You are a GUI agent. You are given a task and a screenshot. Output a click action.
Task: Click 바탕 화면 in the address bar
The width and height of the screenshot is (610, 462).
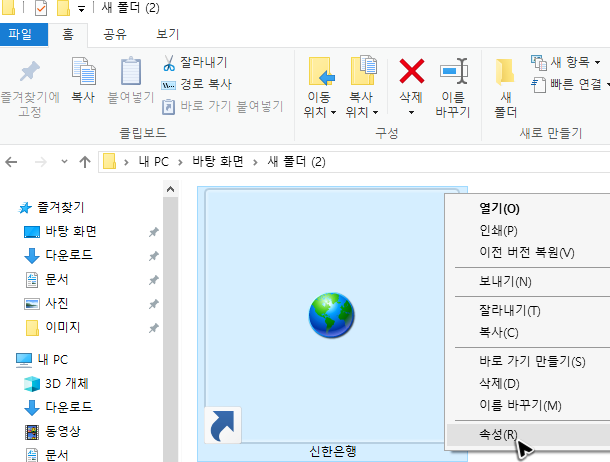coord(218,161)
